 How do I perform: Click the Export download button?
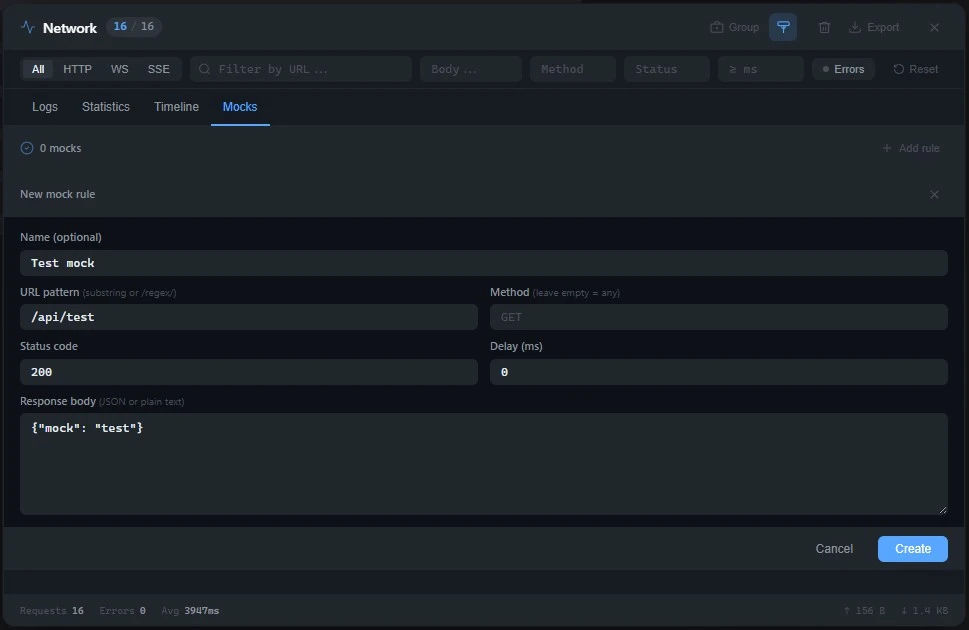(x=874, y=27)
